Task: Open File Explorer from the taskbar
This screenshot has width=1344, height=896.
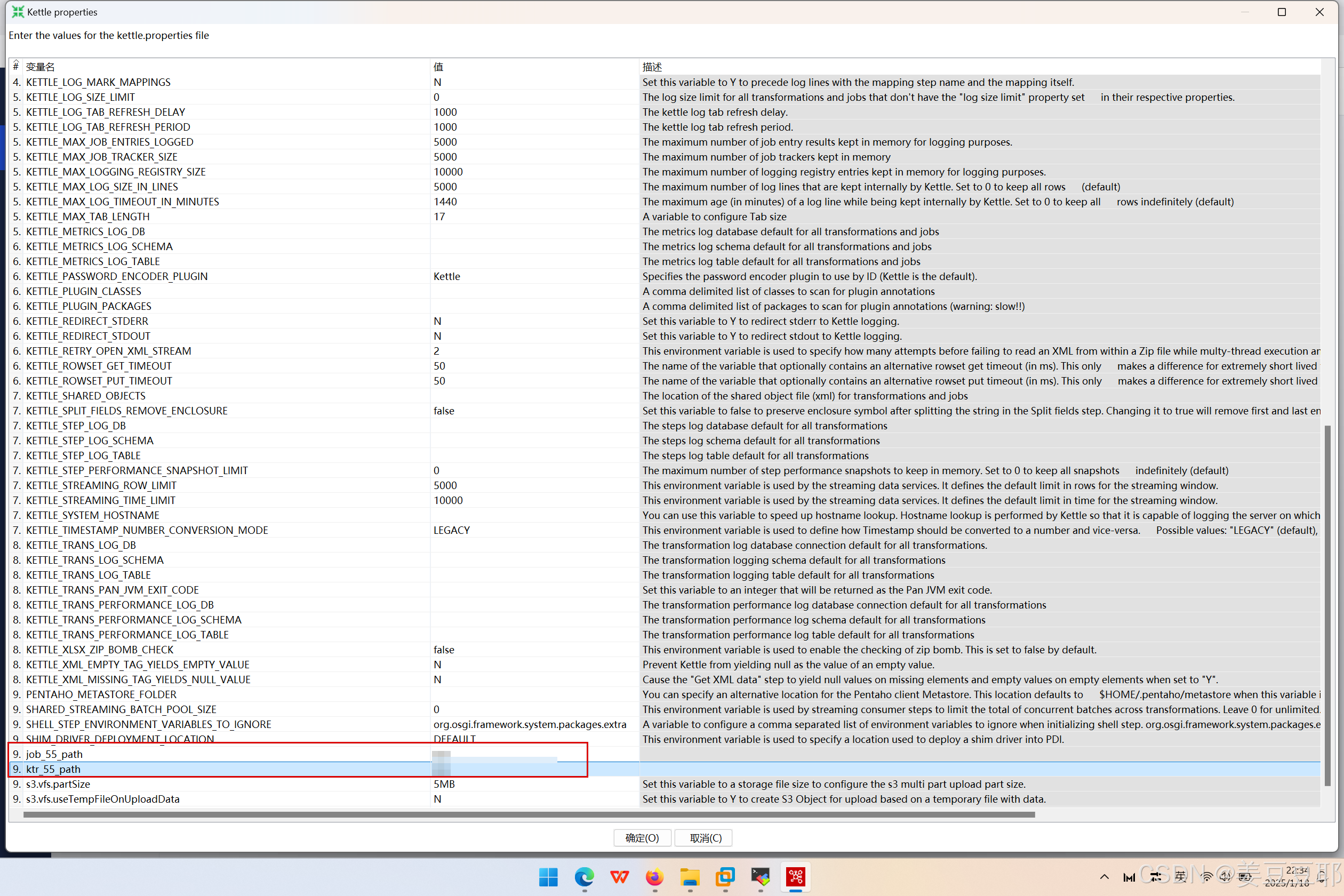Action: pyautogui.click(x=690, y=877)
